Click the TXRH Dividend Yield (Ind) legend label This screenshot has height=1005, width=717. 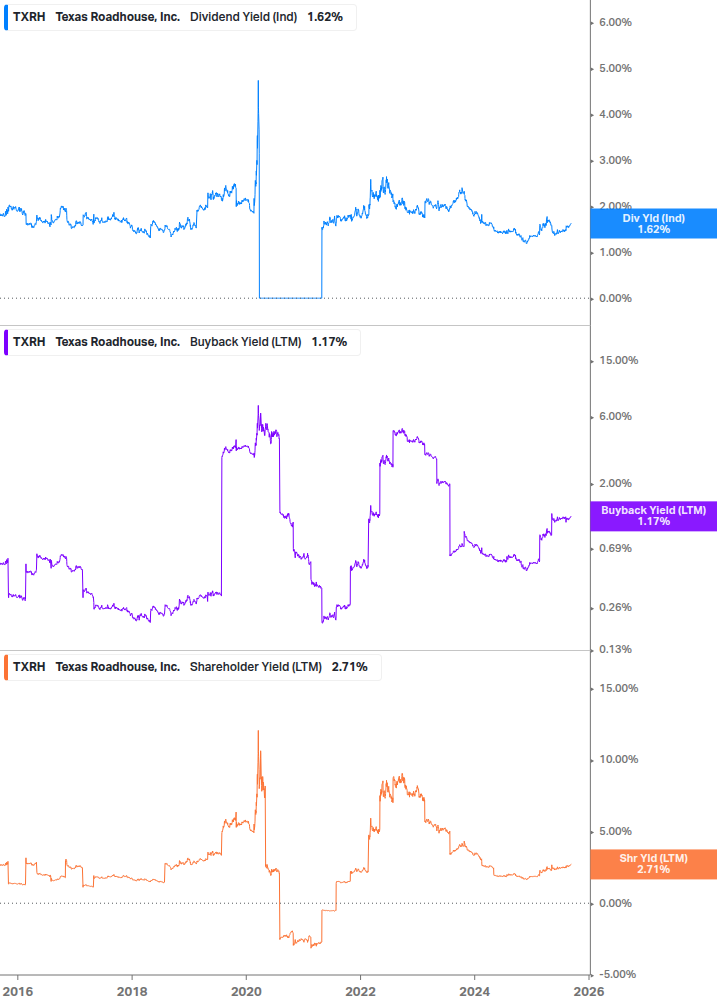[x=180, y=17]
